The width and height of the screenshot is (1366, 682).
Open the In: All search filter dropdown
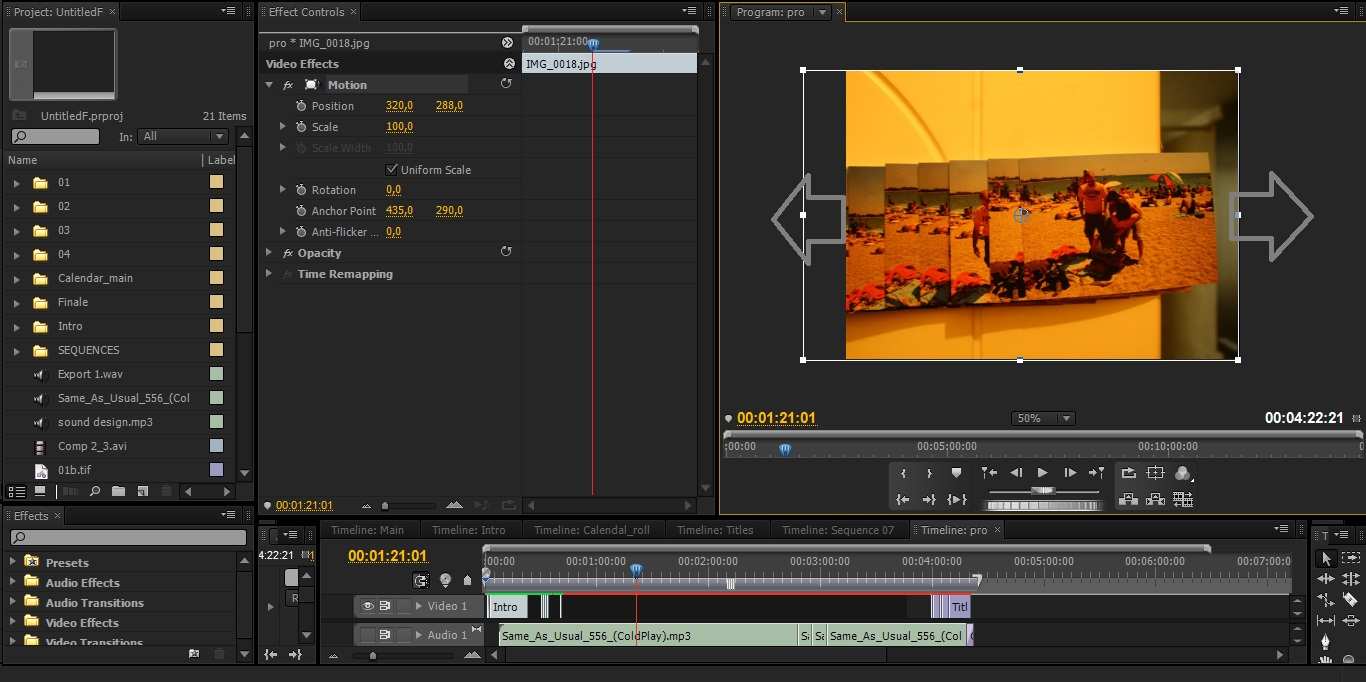(184, 136)
